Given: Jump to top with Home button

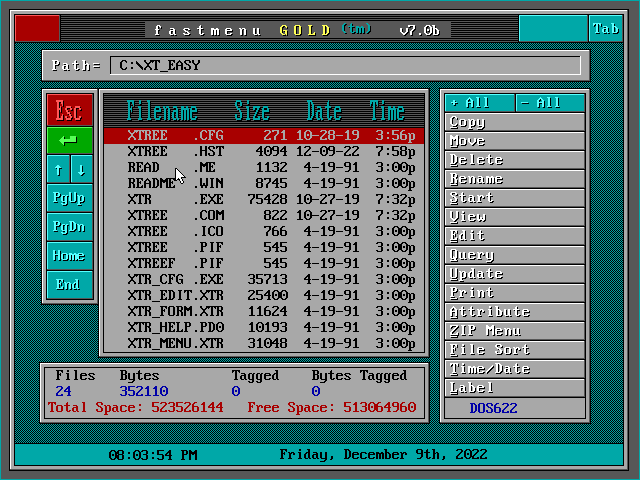Looking at the screenshot, I should tap(70, 256).
